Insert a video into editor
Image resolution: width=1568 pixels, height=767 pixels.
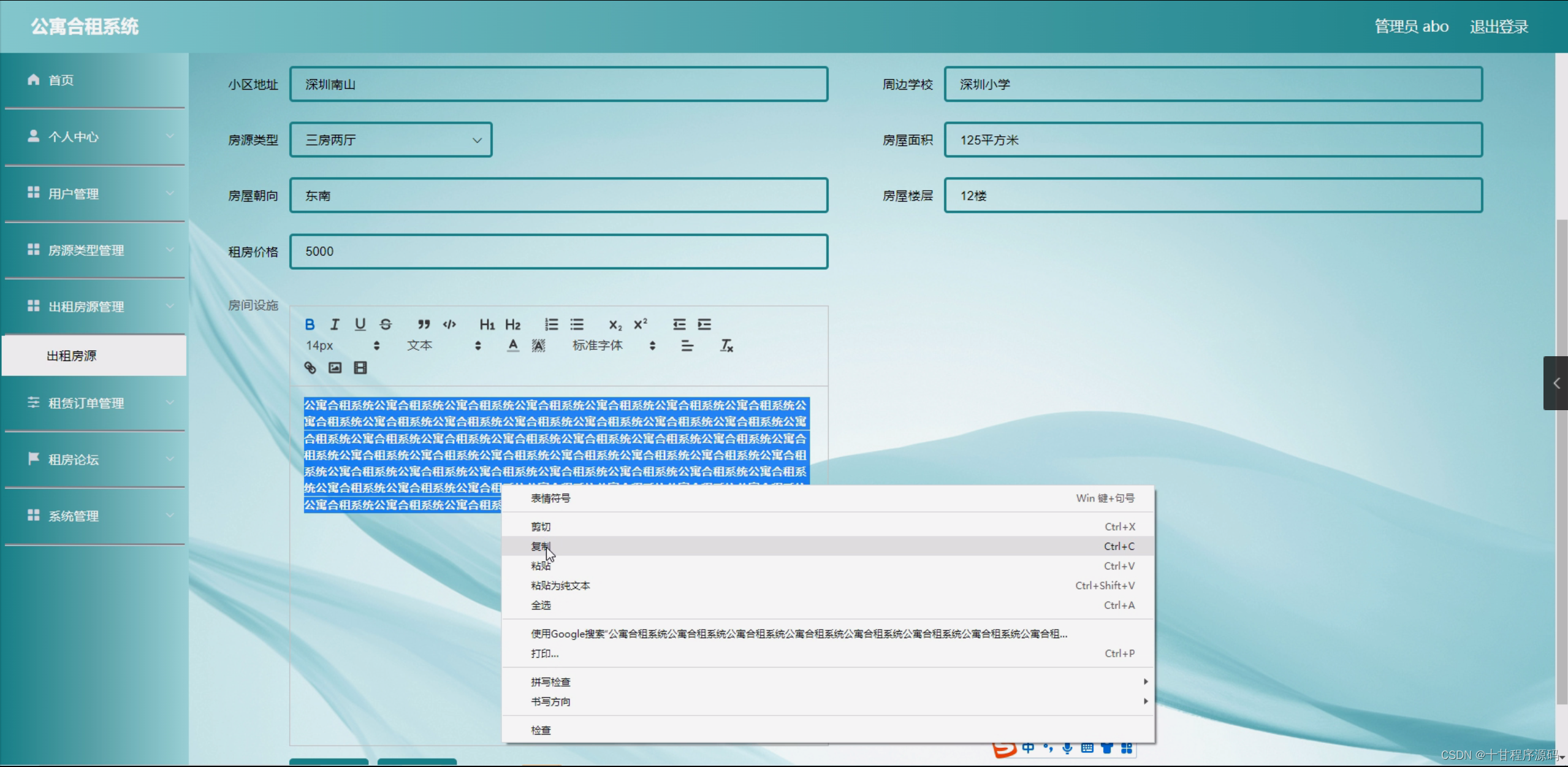360,368
